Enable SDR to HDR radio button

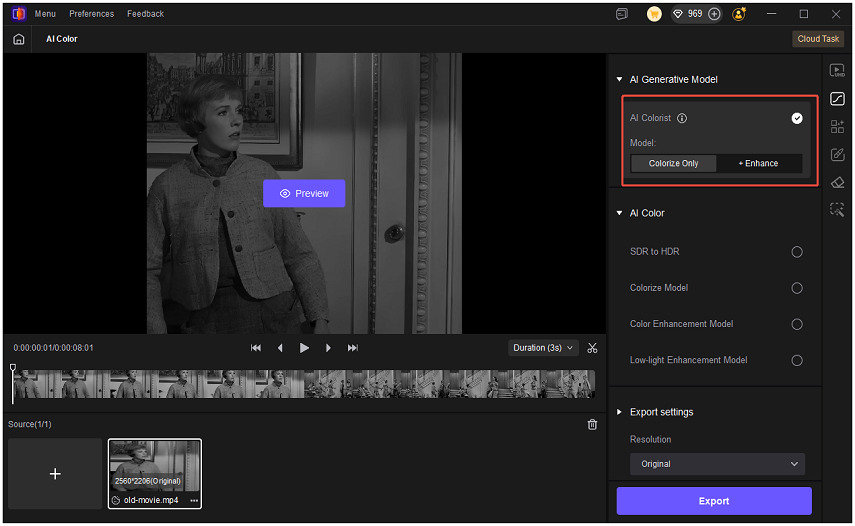[x=797, y=252]
